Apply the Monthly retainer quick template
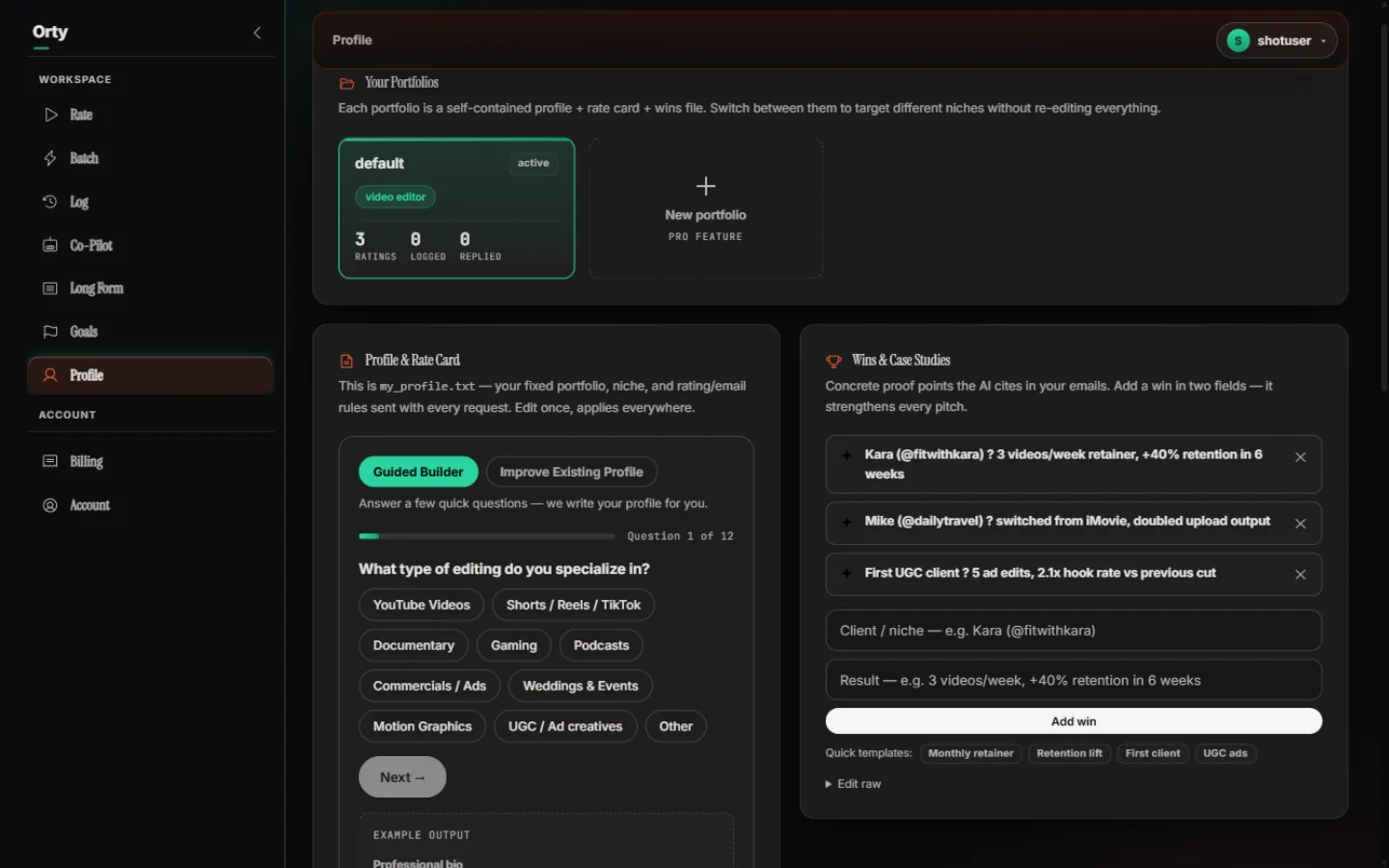Image resolution: width=1389 pixels, height=868 pixels. [x=970, y=753]
